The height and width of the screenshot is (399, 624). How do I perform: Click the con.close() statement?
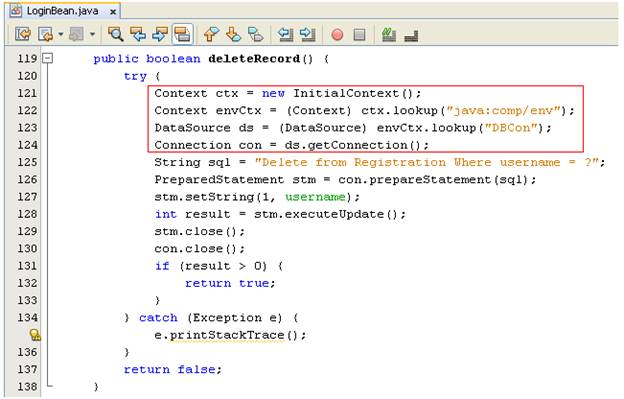click(x=200, y=249)
